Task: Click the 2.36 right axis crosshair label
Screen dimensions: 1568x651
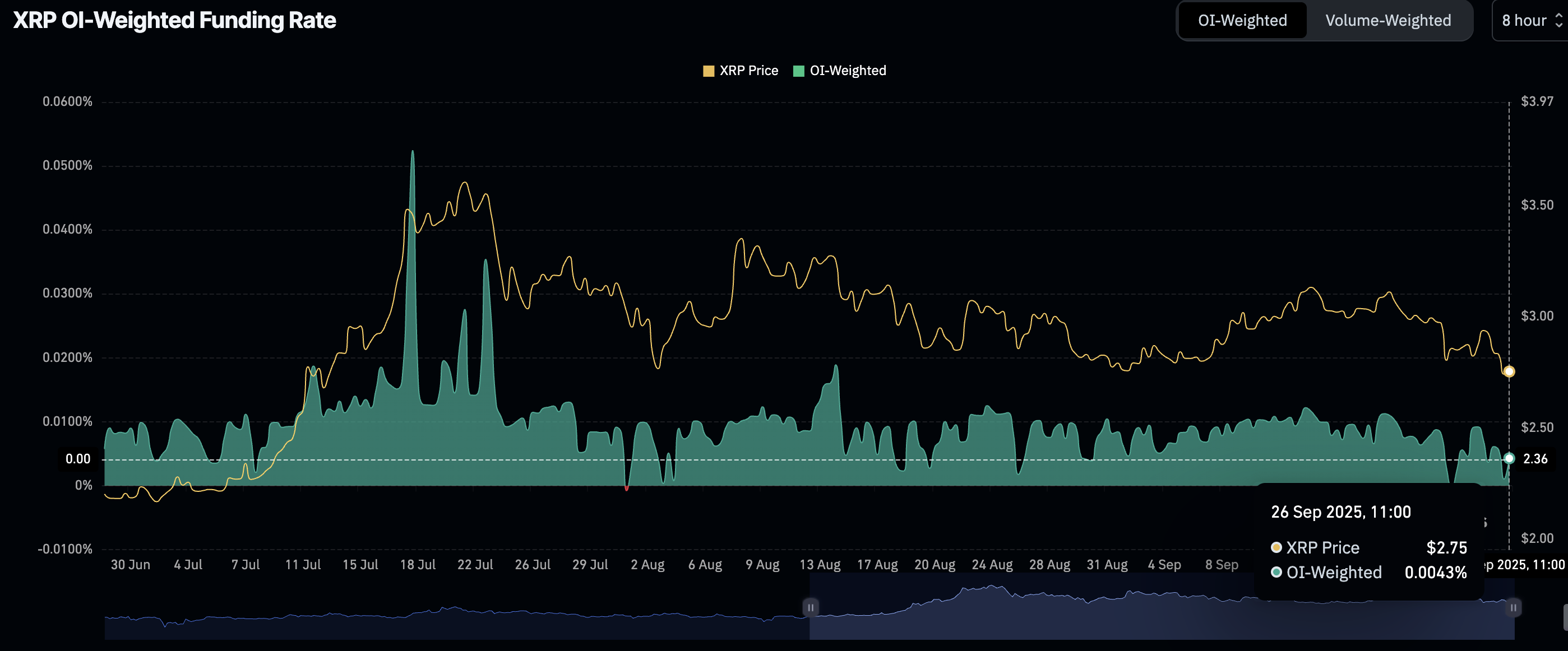Action: coord(1534,459)
